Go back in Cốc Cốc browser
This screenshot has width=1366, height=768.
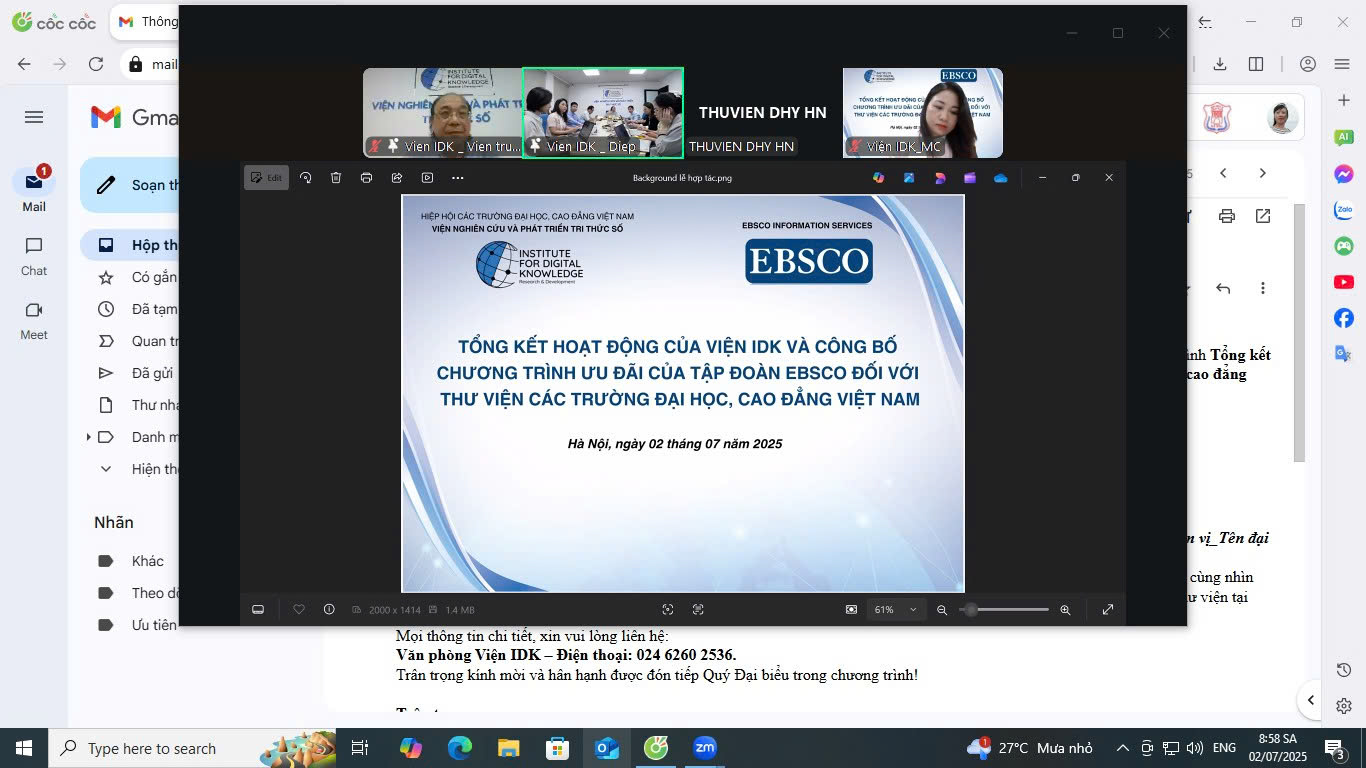click(24, 64)
